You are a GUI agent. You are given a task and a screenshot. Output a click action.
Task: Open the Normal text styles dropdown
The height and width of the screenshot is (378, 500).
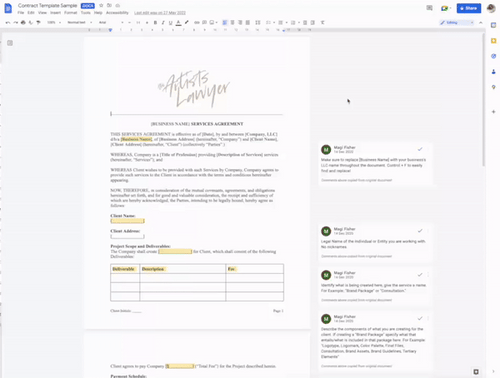(79, 23)
